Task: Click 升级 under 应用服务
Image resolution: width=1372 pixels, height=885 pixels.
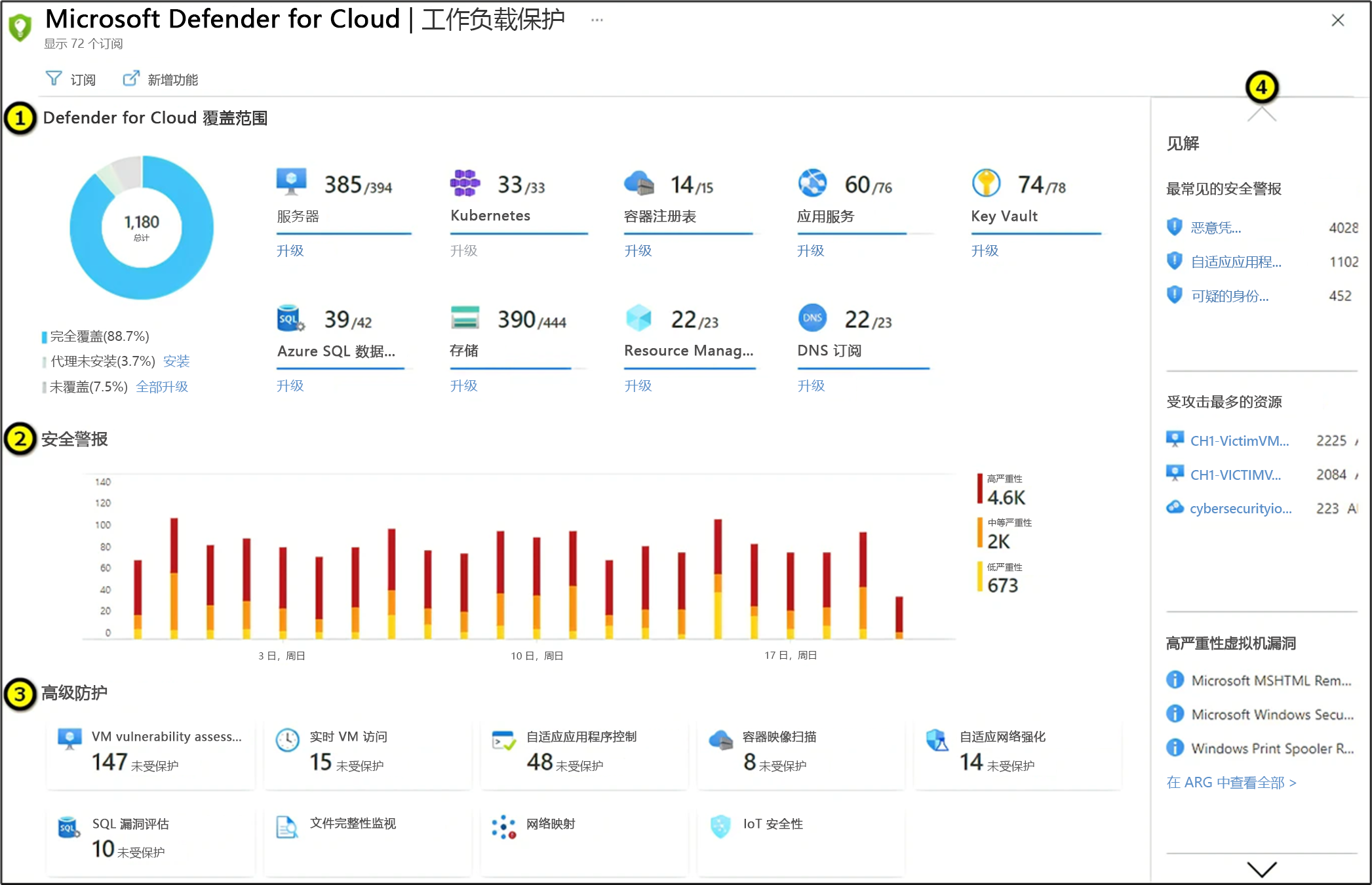Action: tap(811, 250)
